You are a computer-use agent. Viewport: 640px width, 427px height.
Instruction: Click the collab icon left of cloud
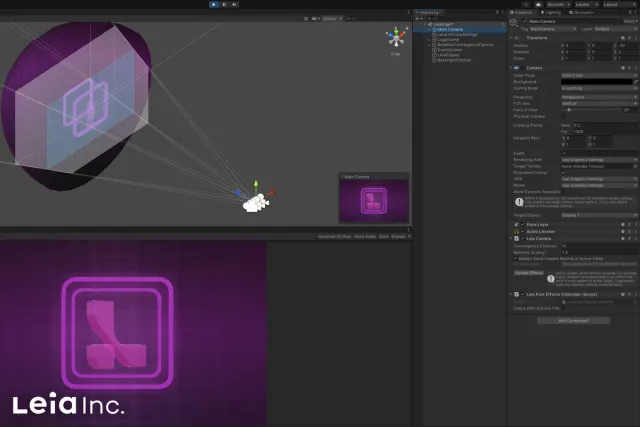[x=527, y=4]
